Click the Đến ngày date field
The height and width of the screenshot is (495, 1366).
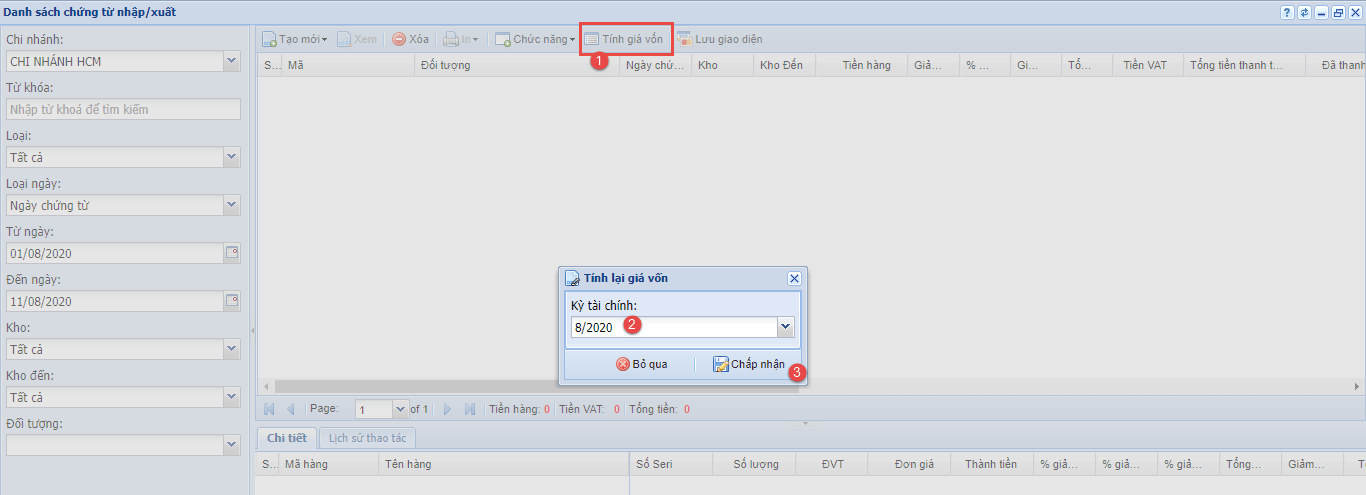114,301
